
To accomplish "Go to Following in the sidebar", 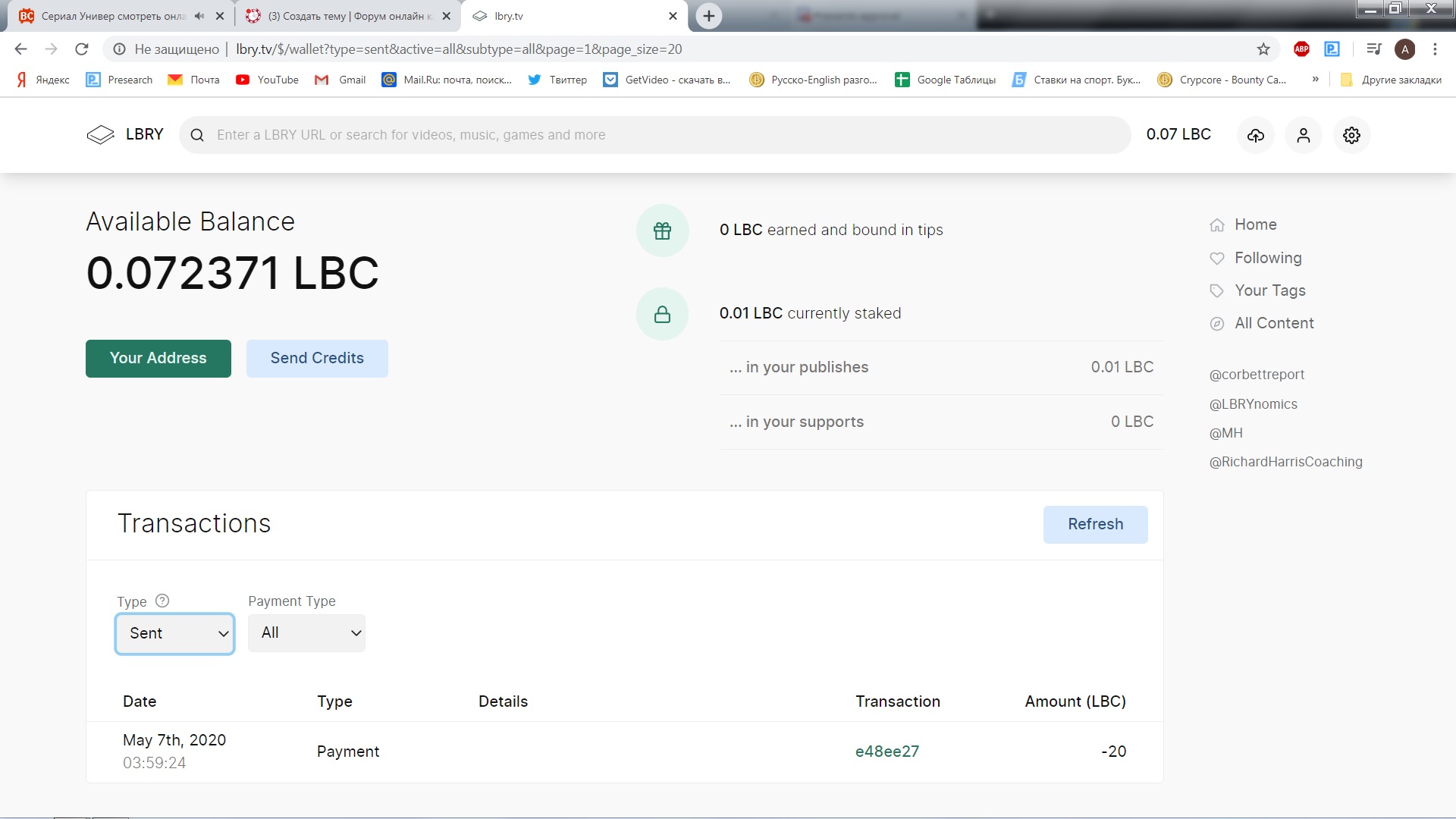I will (x=1268, y=258).
